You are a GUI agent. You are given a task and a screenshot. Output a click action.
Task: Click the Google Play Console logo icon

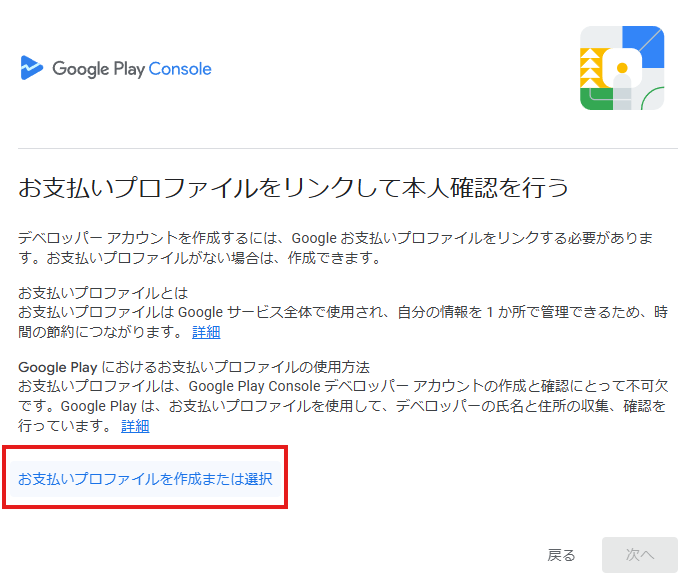click(x=32, y=68)
